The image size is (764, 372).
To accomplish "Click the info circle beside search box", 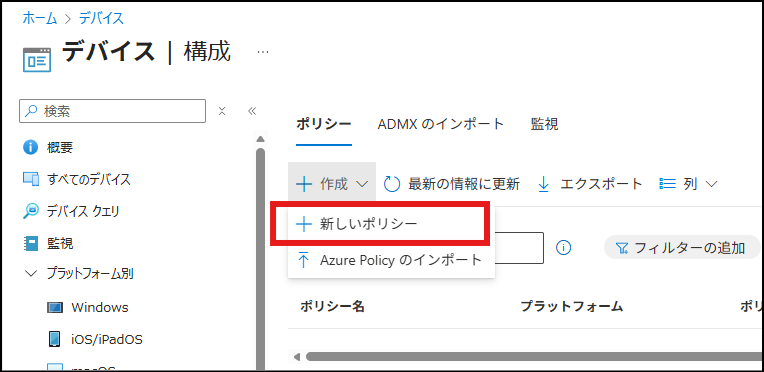I will [563, 248].
